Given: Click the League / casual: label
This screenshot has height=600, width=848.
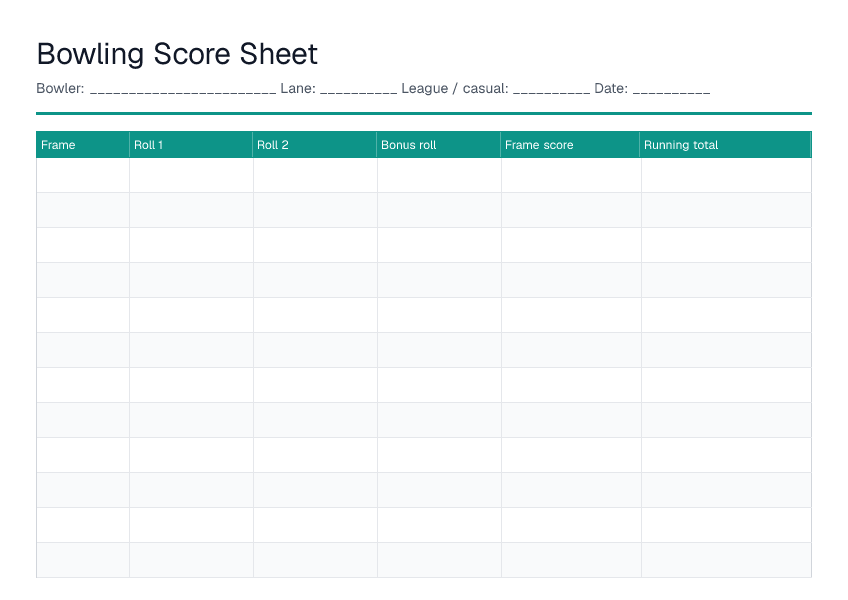Looking at the screenshot, I should pyautogui.click(x=455, y=89).
